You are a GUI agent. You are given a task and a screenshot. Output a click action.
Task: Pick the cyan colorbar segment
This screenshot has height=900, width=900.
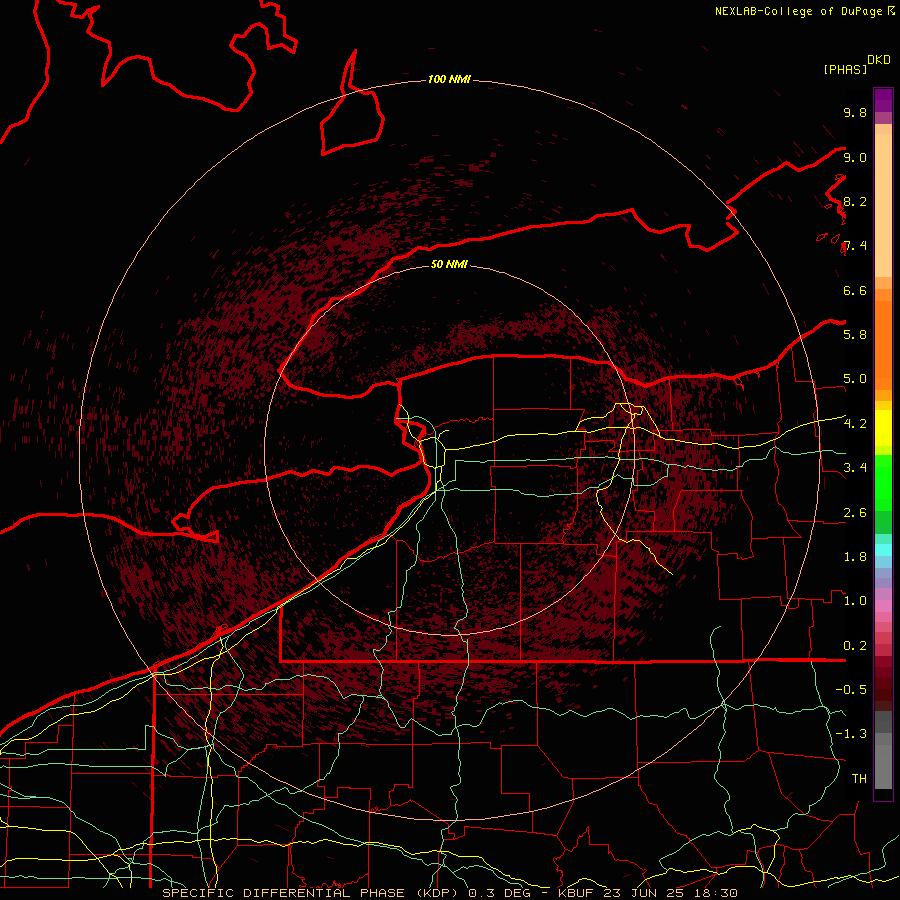[x=883, y=550]
